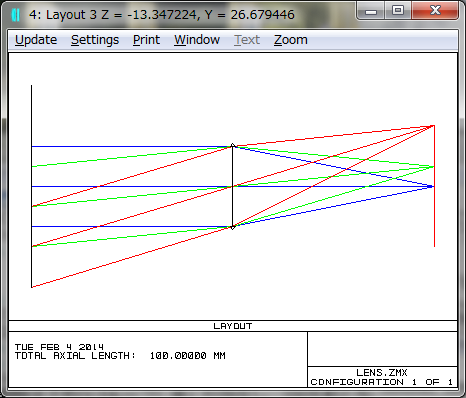Screen dimensions: 466x398
Task: Close the Layout window
Action: click(435, 11)
